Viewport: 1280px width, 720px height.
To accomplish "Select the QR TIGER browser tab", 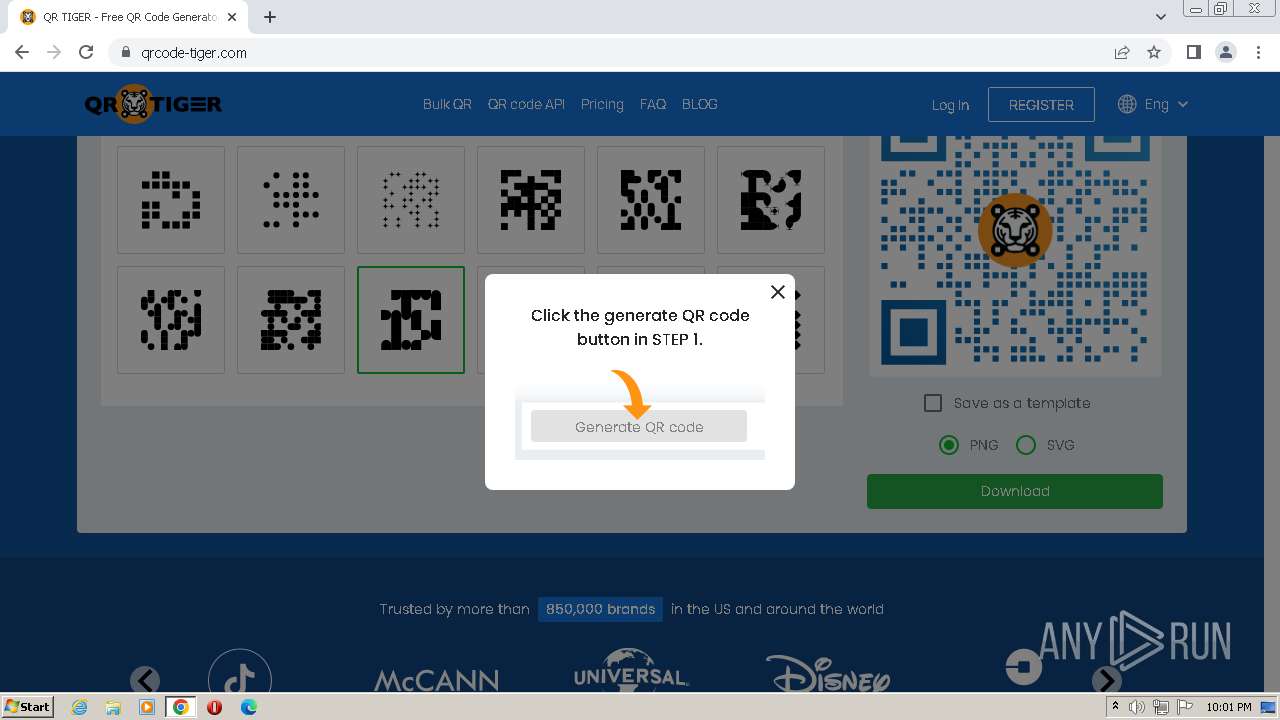I will [130, 17].
